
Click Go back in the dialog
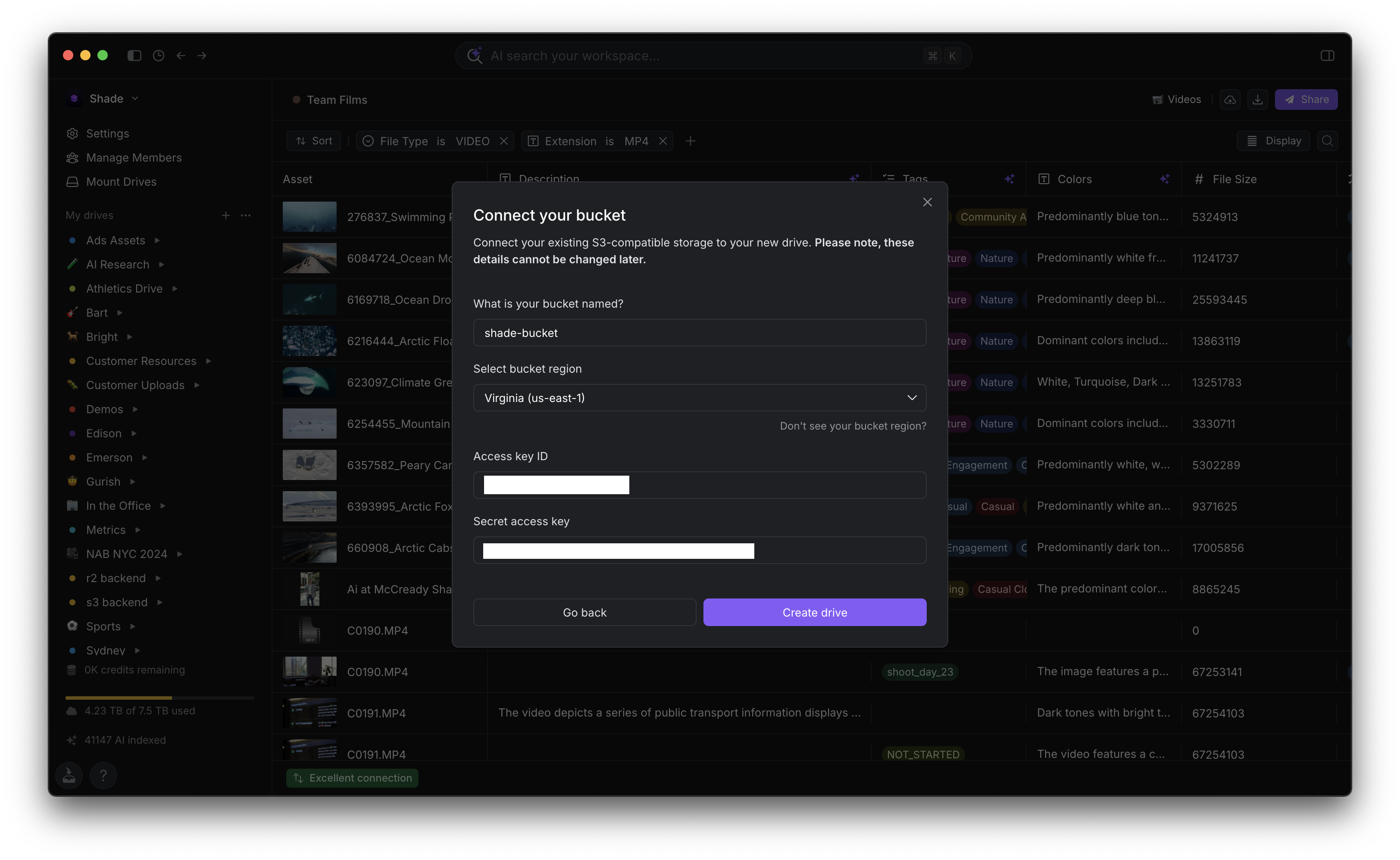point(584,612)
